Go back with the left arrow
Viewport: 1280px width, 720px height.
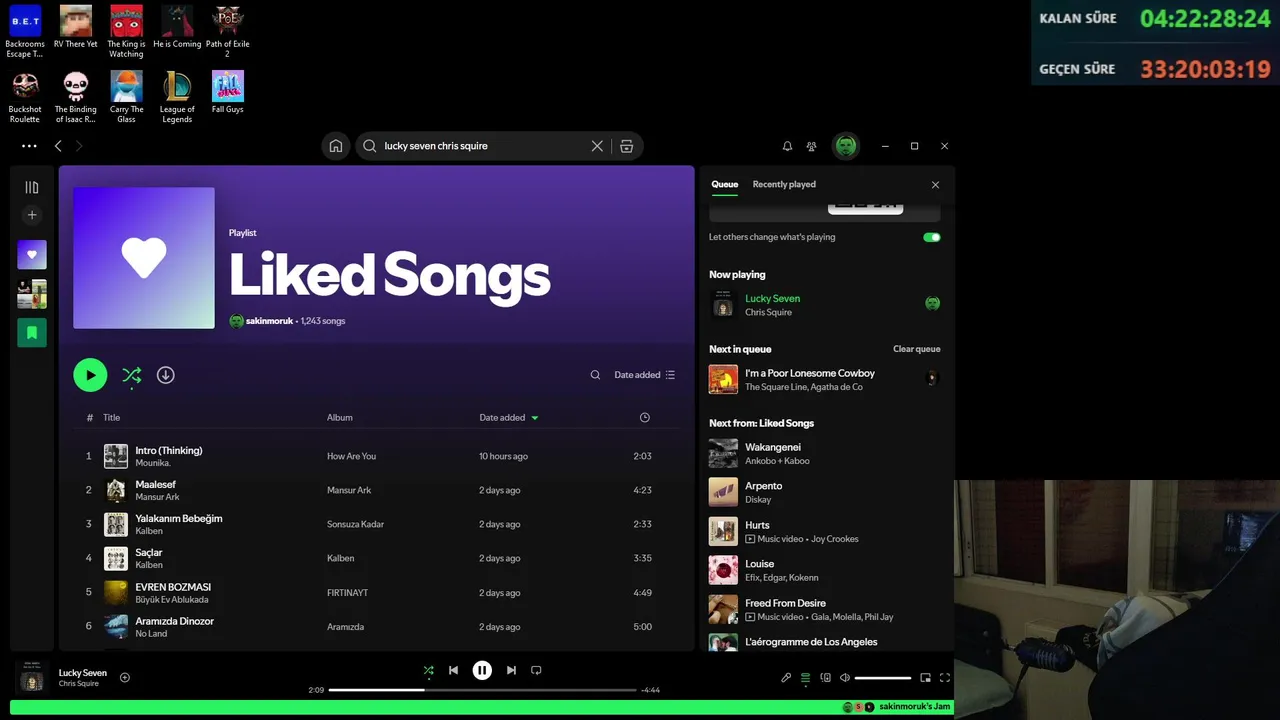click(x=58, y=146)
